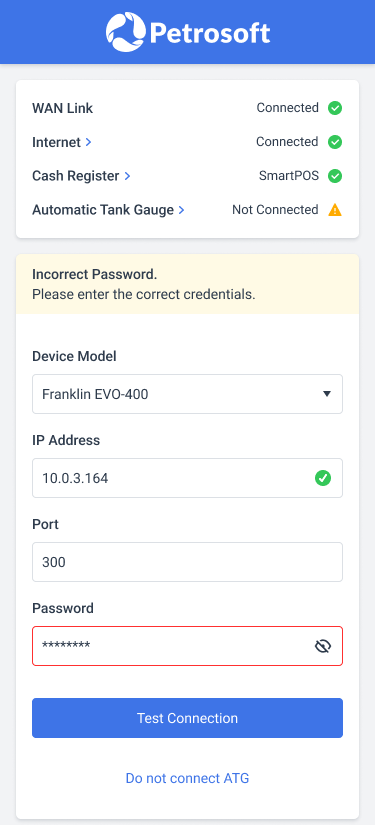Click the Internet connected check icon
This screenshot has width=375, height=825.
(x=335, y=142)
